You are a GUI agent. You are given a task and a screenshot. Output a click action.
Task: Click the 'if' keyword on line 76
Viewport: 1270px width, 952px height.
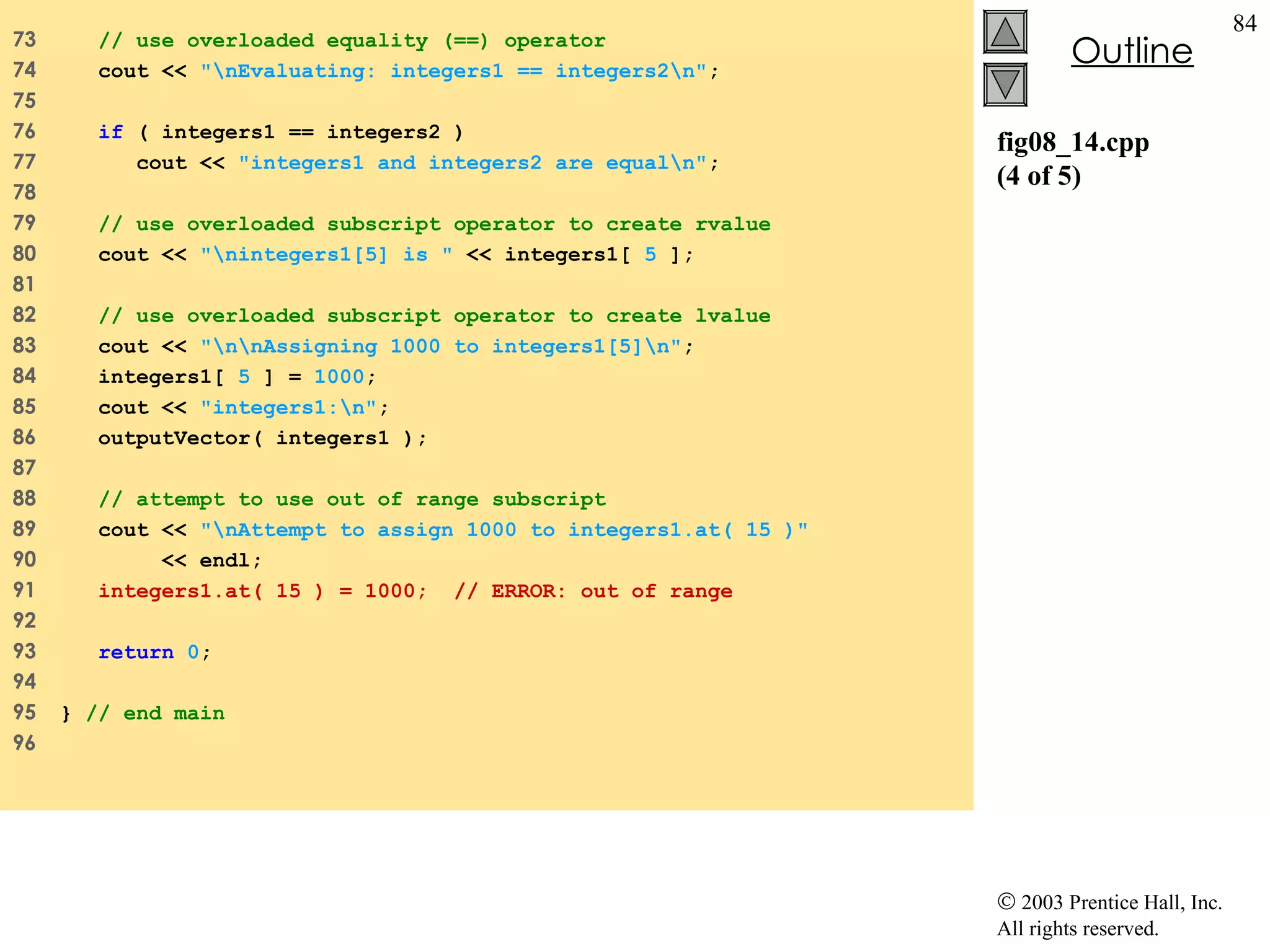[x=110, y=132]
